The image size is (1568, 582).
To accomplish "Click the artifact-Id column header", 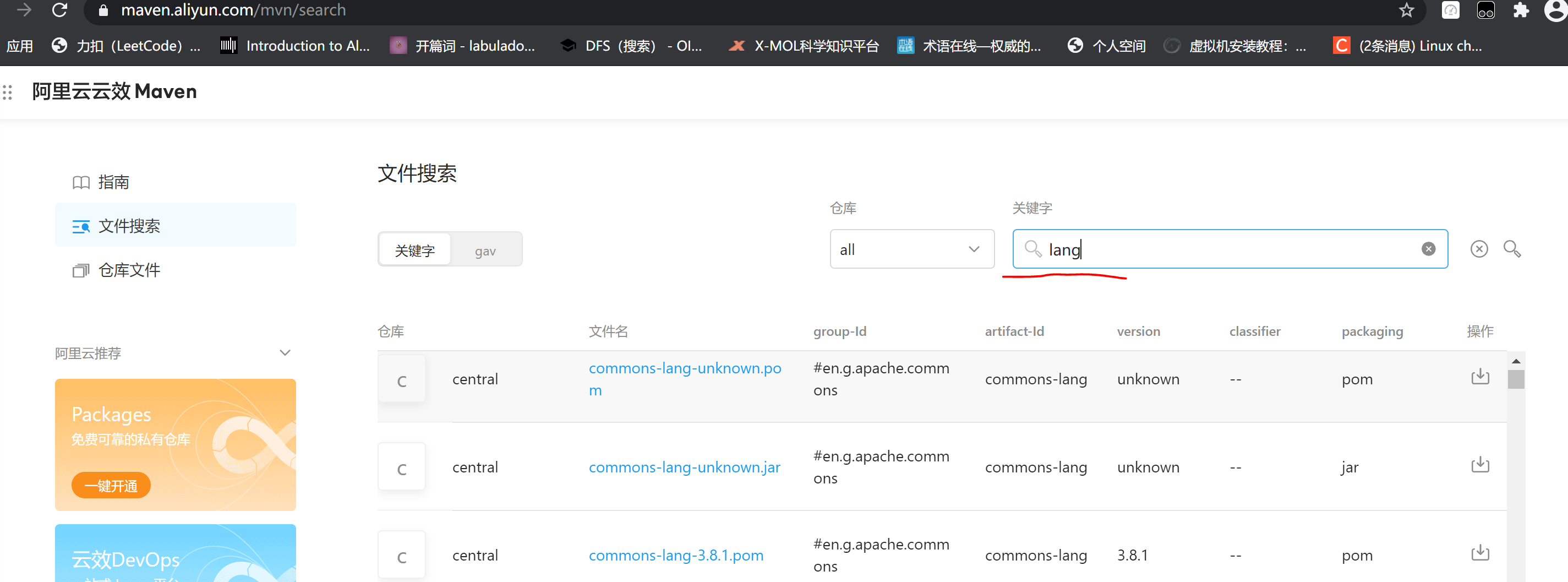I will 1014,331.
